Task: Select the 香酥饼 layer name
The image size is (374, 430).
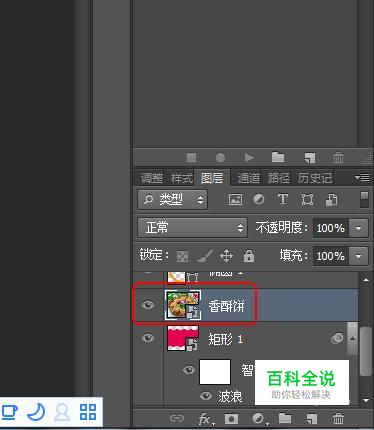Action: [226, 306]
